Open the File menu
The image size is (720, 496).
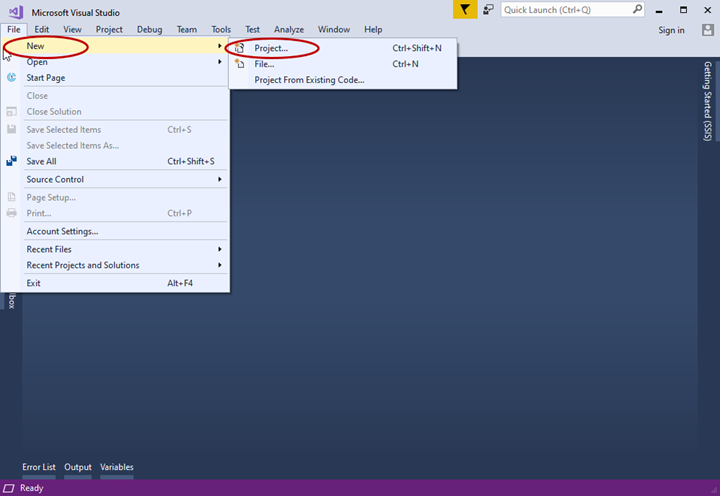pos(14,29)
